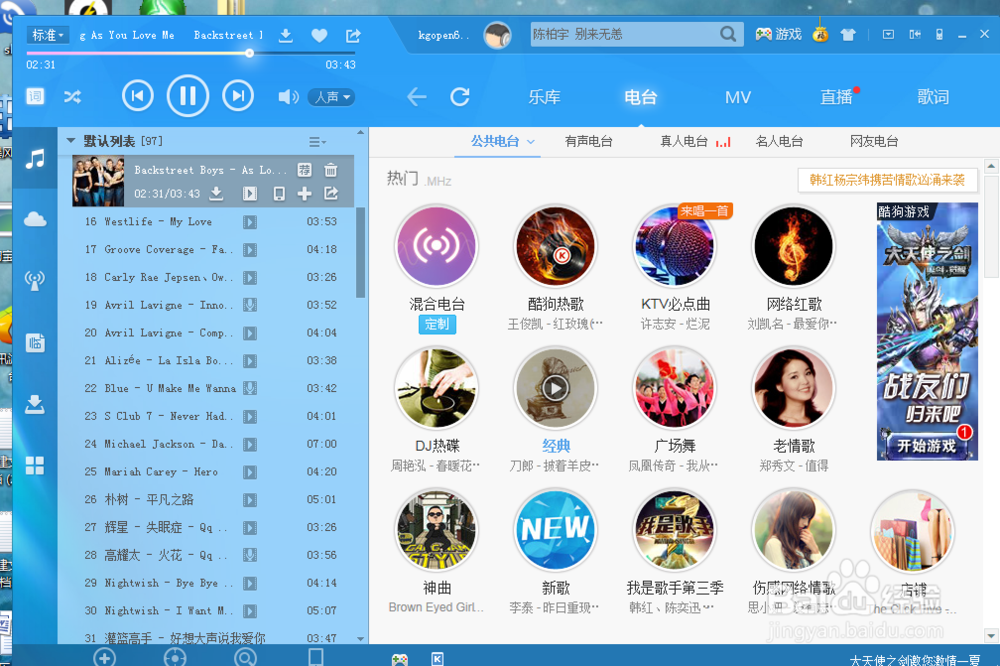Send Backstreet Boys song to phone icon
1000x666 pixels.
[x=279, y=193]
